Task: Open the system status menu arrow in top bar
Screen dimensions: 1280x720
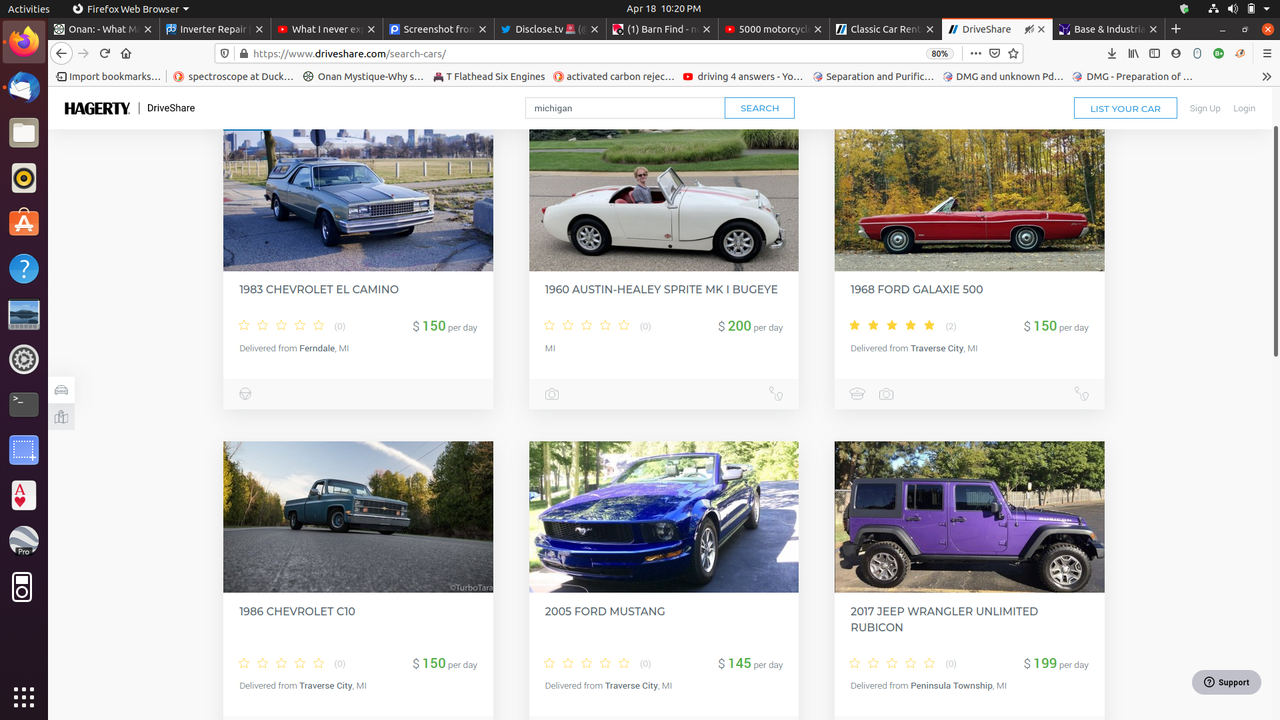Action: (1268, 8)
